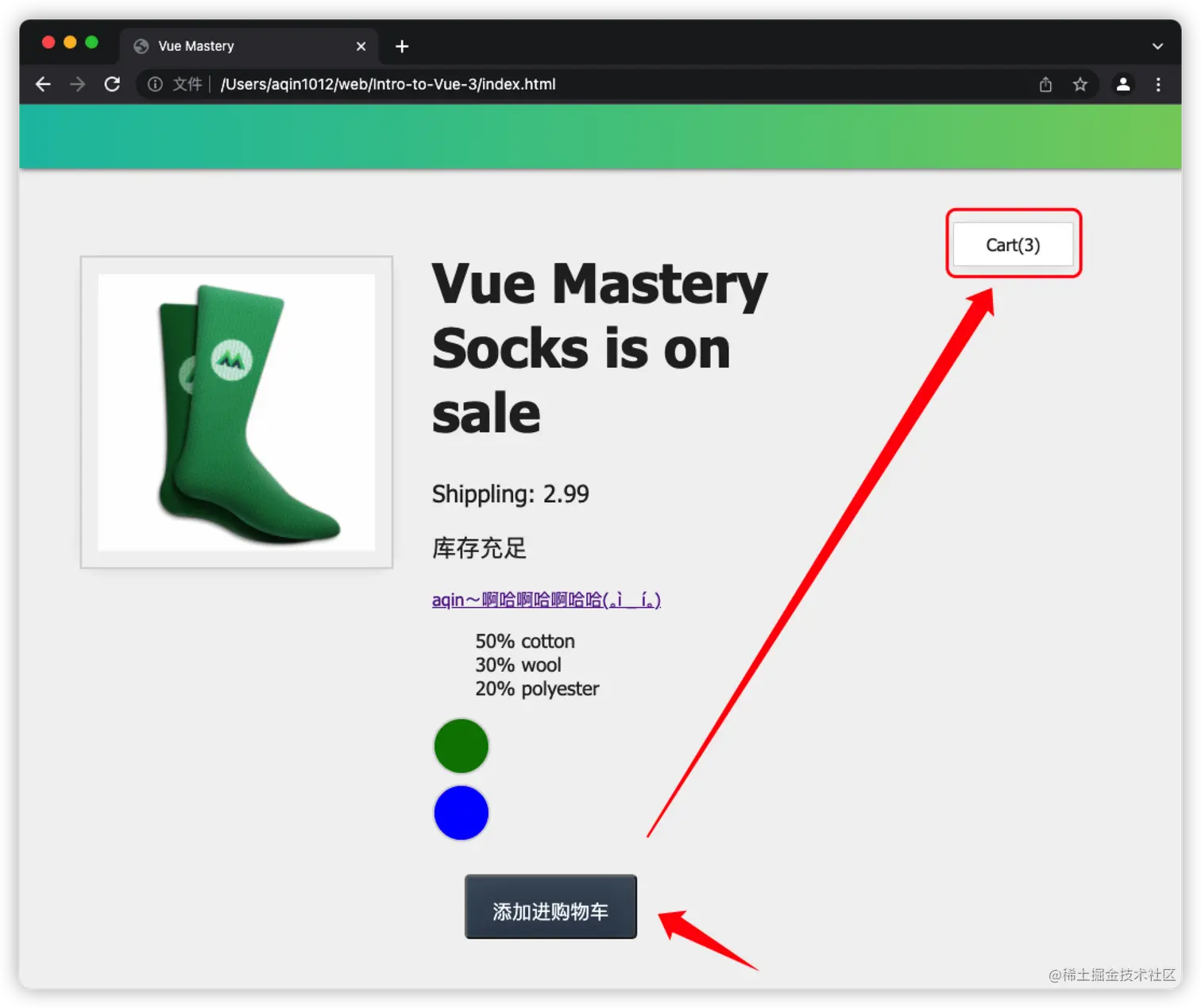Open a new tab with the plus button
Image resolution: width=1201 pixels, height=1008 pixels.
pos(402,46)
